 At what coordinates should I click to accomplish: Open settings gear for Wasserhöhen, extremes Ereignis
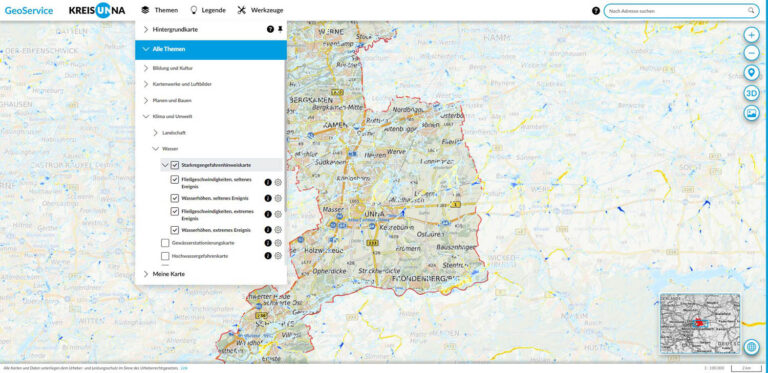coord(278,230)
